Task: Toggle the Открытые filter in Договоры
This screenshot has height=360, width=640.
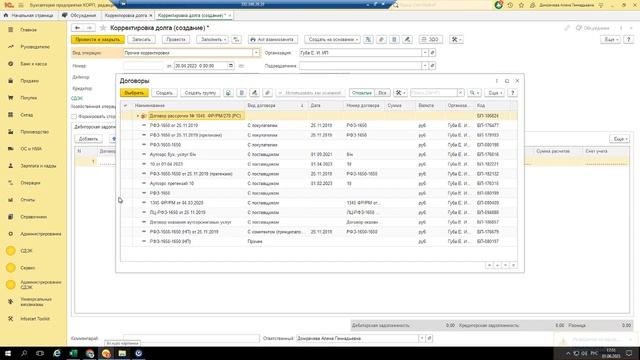Action: (362, 93)
